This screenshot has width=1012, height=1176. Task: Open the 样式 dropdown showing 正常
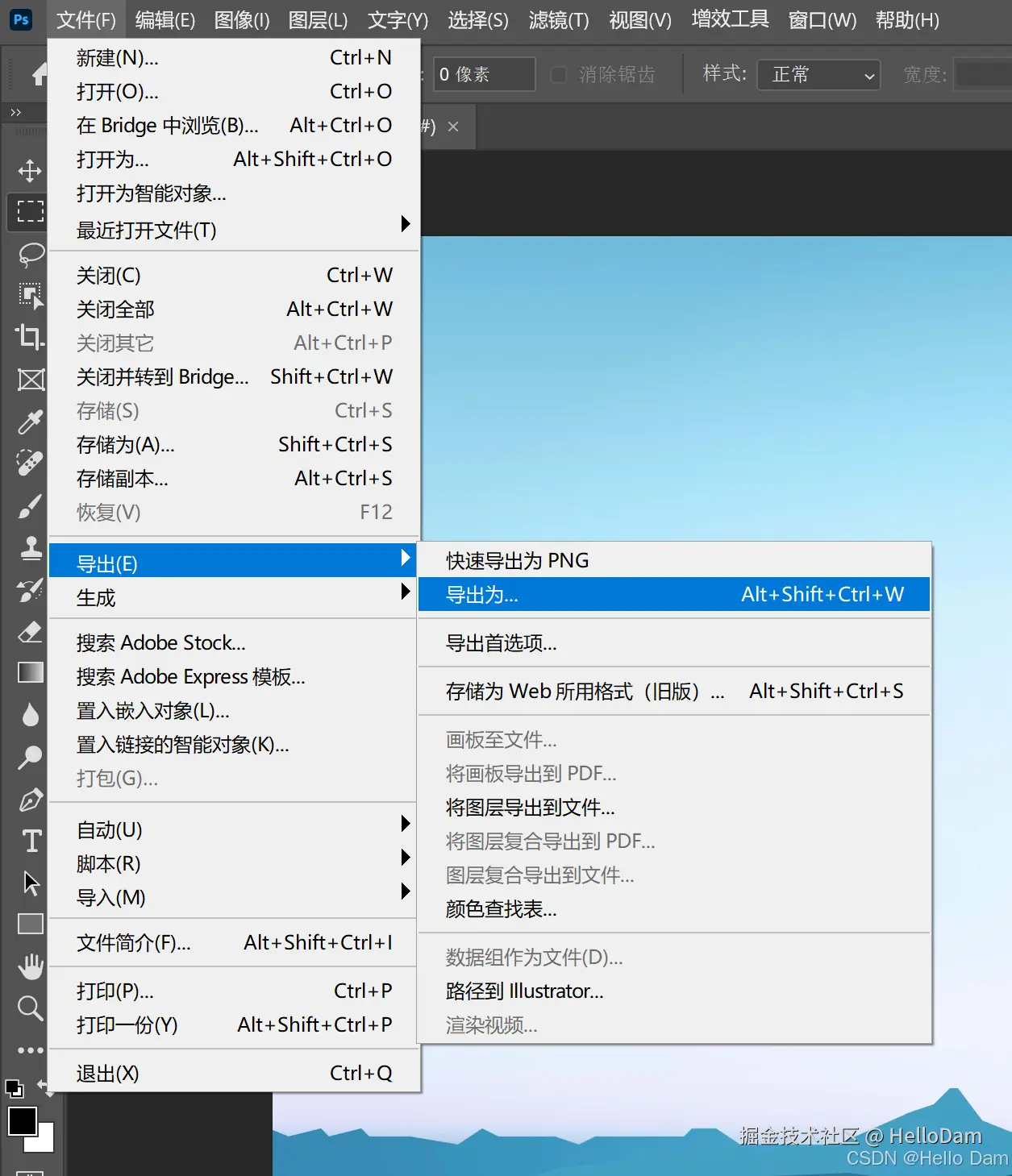coord(818,74)
